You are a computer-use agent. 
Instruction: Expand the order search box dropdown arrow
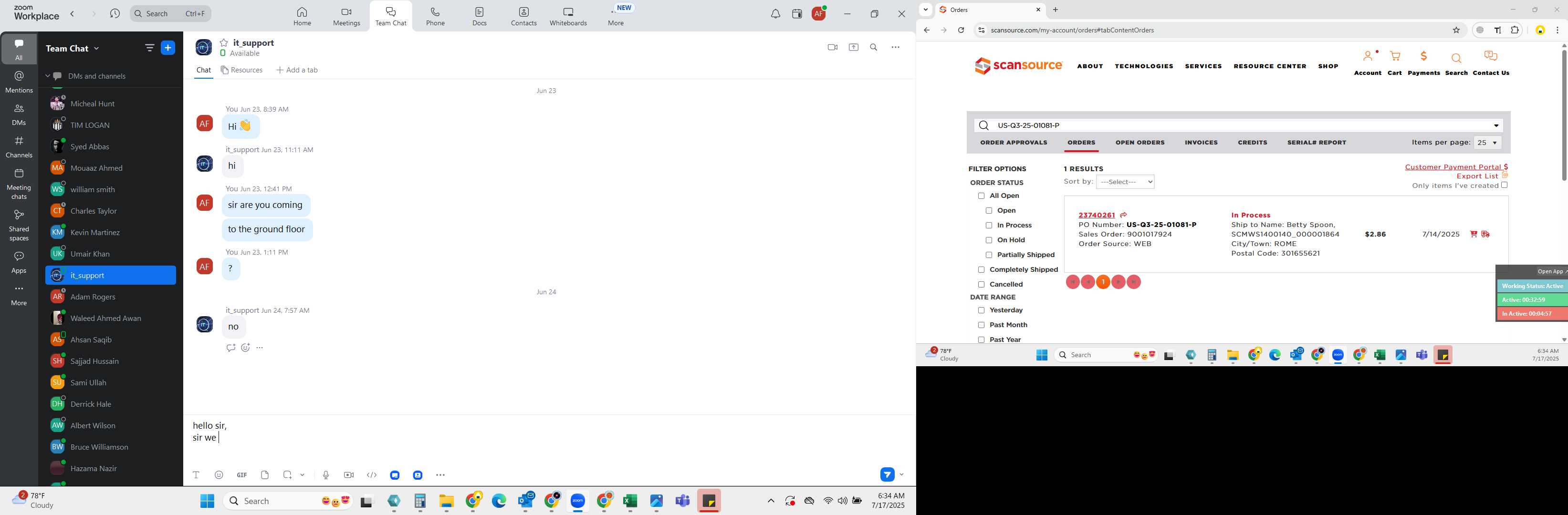coord(1496,126)
